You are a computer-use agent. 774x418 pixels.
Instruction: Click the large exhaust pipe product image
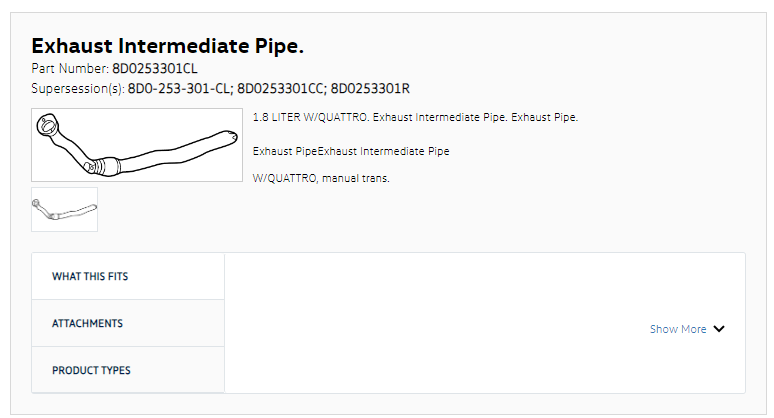(x=137, y=145)
